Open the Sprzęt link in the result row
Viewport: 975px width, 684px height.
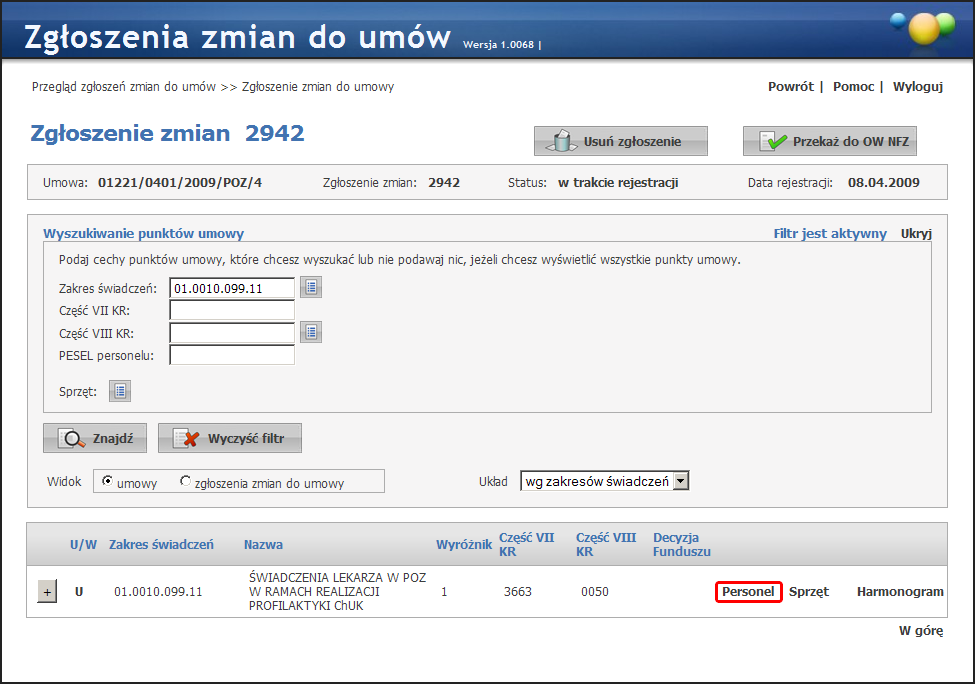(x=808, y=592)
